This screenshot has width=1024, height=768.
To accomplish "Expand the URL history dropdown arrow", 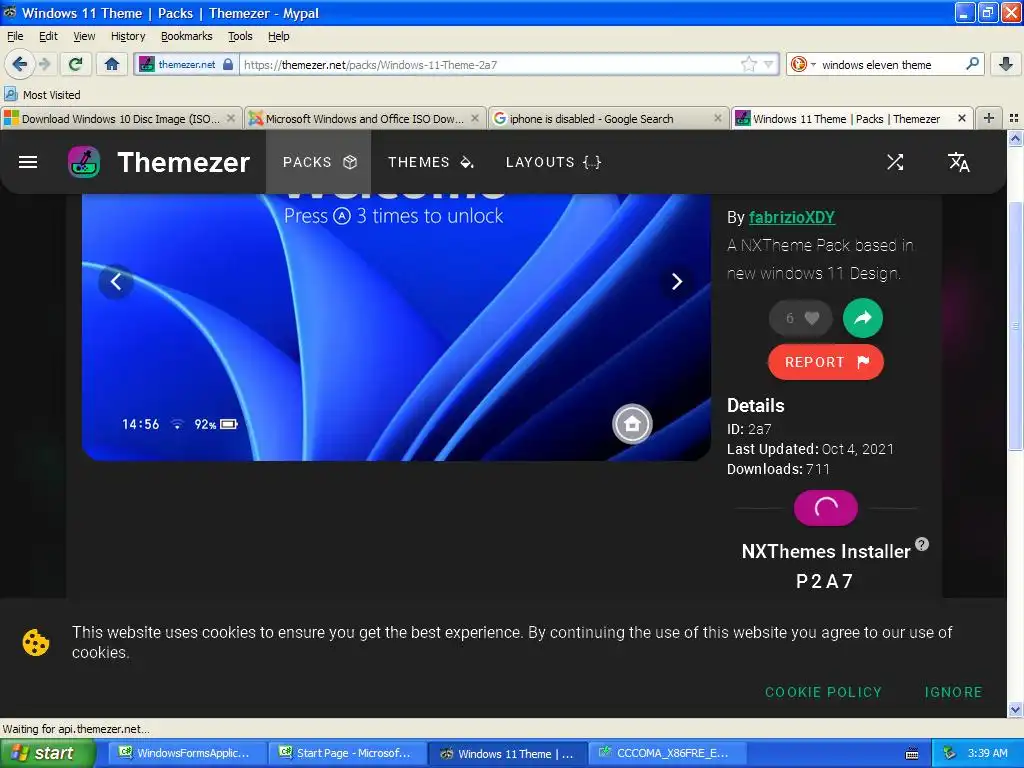I will pos(769,64).
